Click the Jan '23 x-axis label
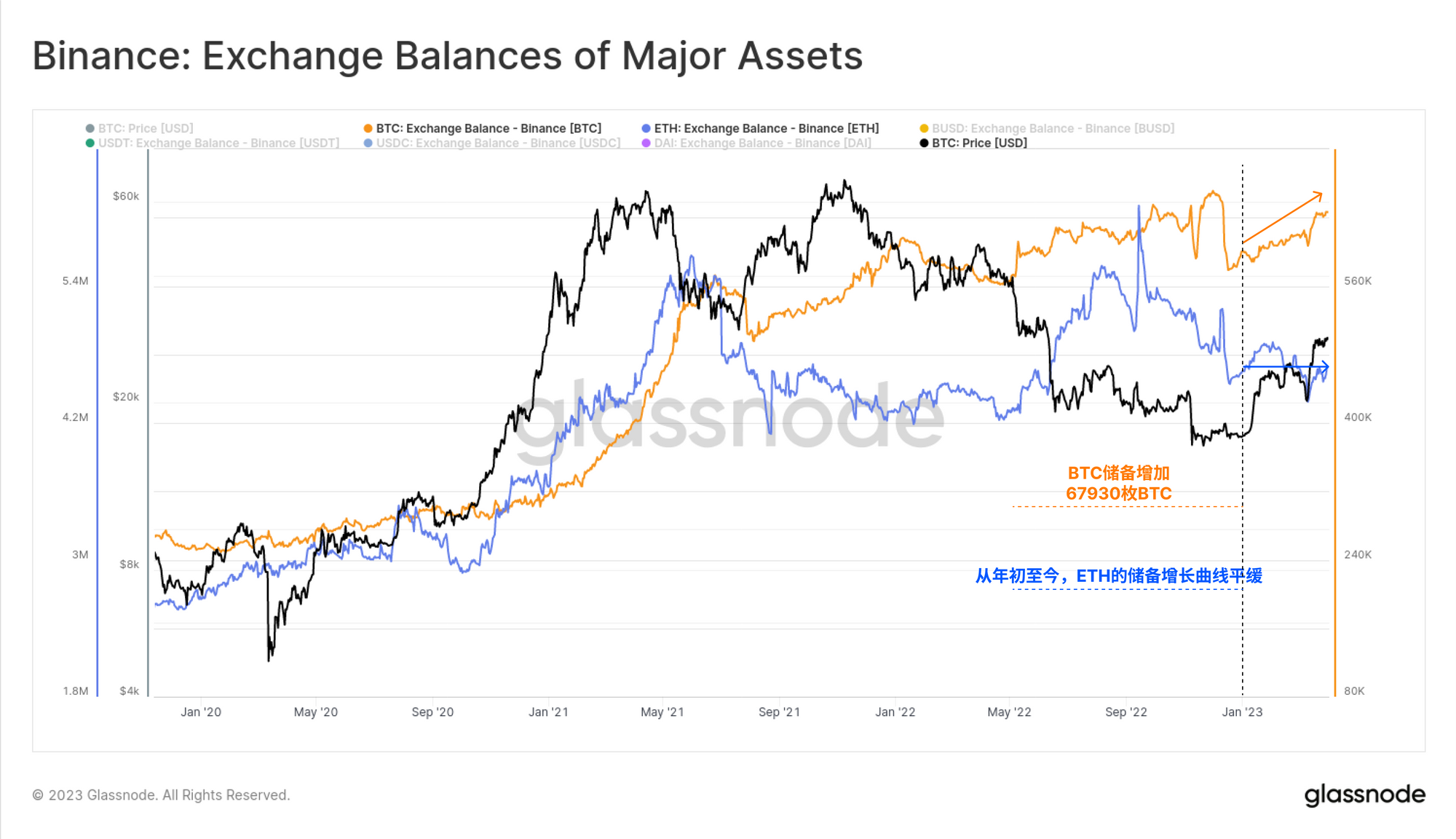This screenshot has width=1456, height=839. 1242,712
